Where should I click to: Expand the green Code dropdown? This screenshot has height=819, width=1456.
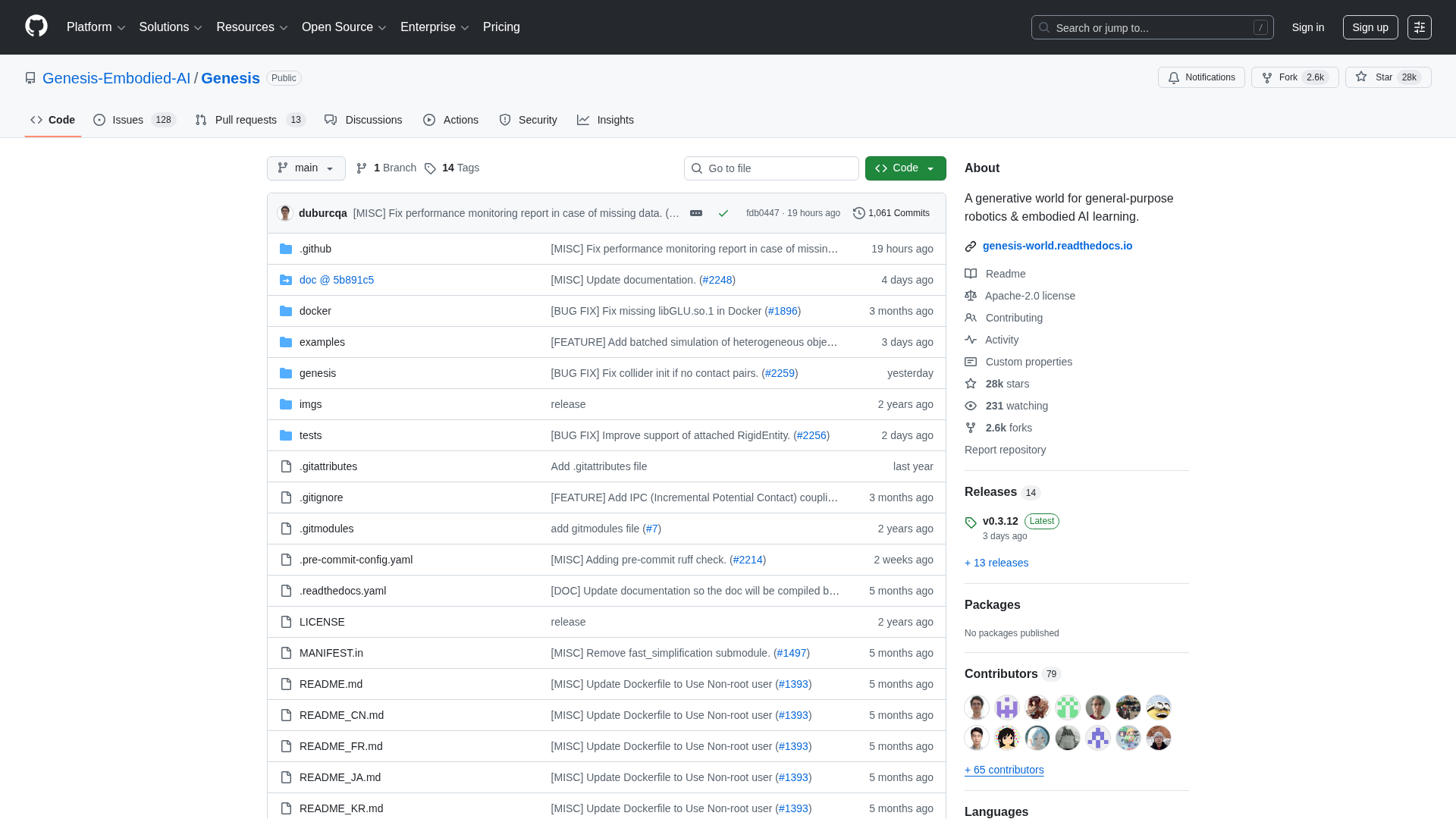(x=905, y=168)
